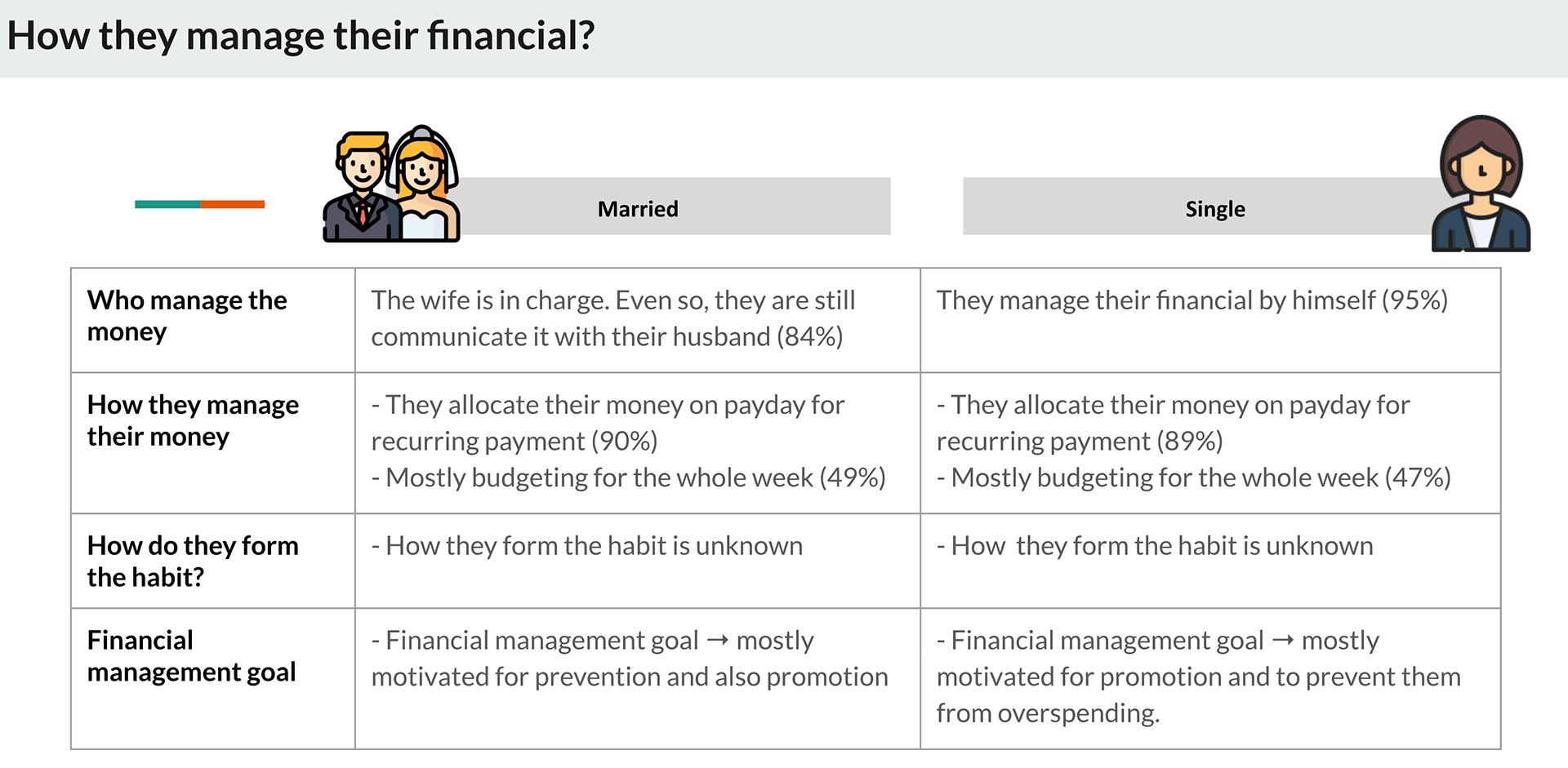Click the bride figure in couple icon
1568x768 pixels.
(x=424, y=185)
